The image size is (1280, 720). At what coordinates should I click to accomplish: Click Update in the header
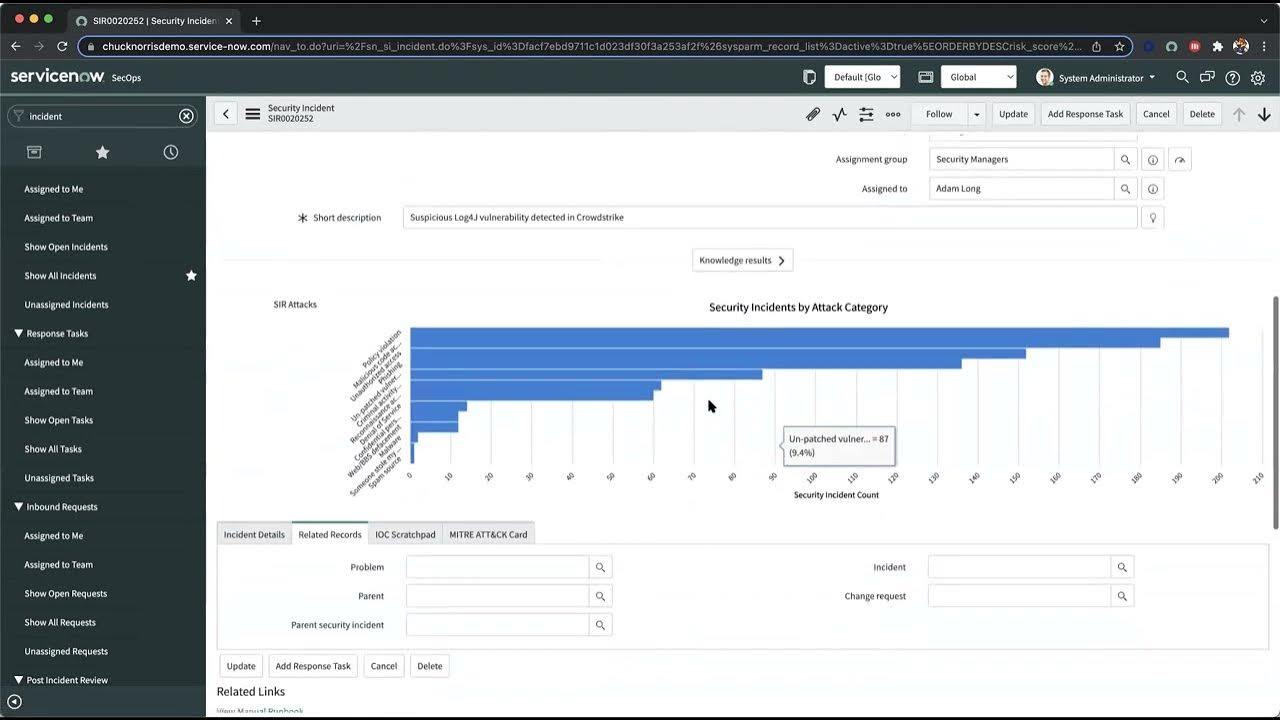click(1013, 114)
